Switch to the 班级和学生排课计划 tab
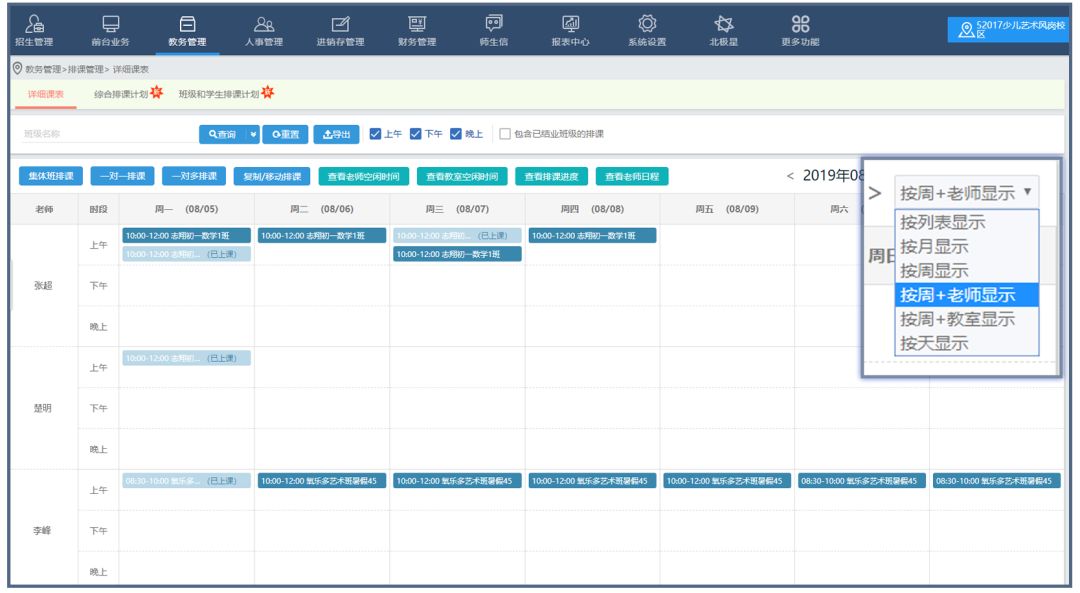 pyautogui.click(x=218, y=94)
